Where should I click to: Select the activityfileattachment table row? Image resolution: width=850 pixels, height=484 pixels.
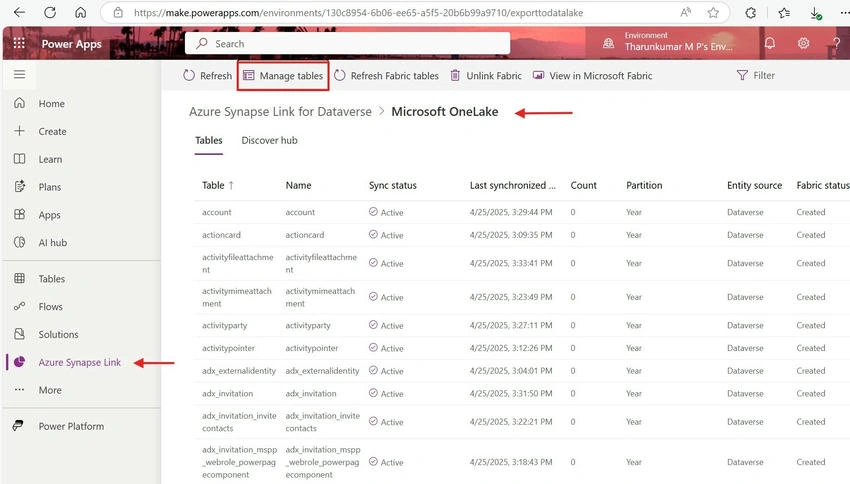click(521, 263)
